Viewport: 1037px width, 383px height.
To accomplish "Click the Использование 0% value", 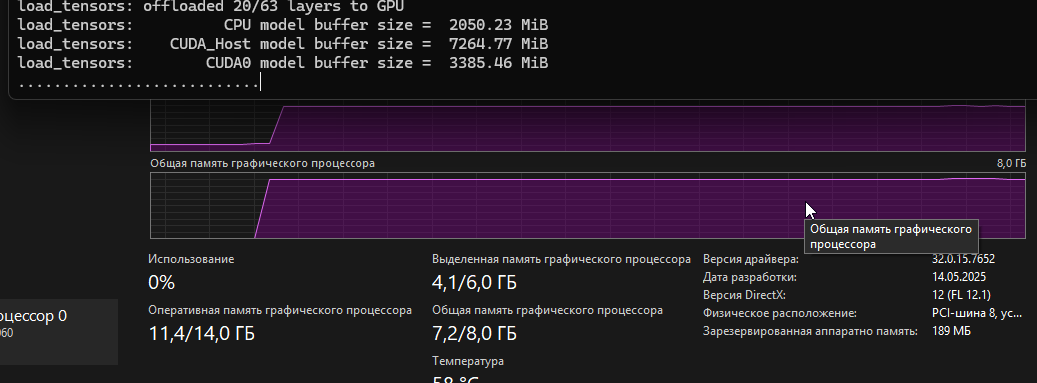I will [x=162, y=282].
